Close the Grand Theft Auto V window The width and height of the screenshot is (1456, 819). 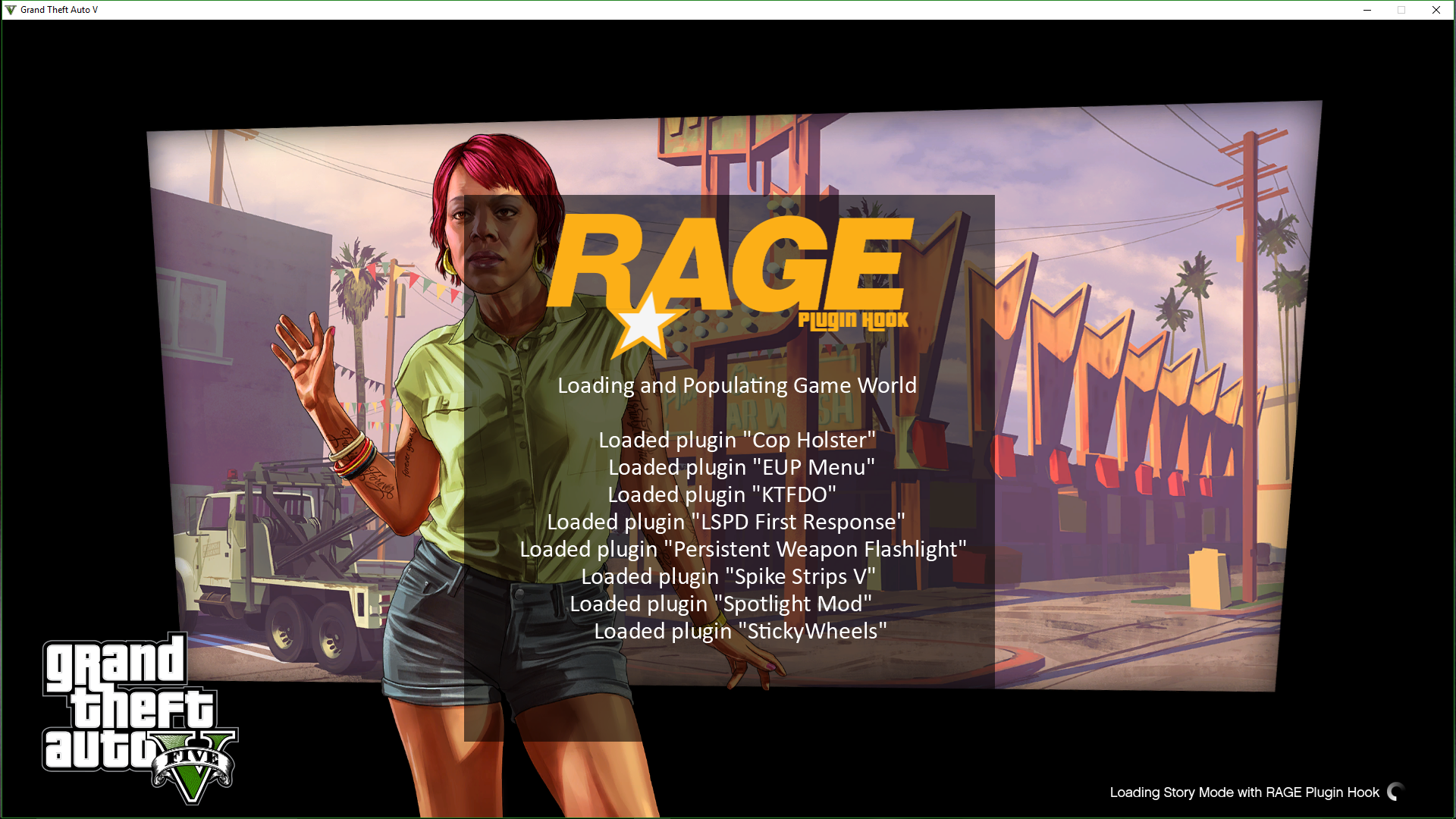pyautogui.click(x=1436, y=10)
